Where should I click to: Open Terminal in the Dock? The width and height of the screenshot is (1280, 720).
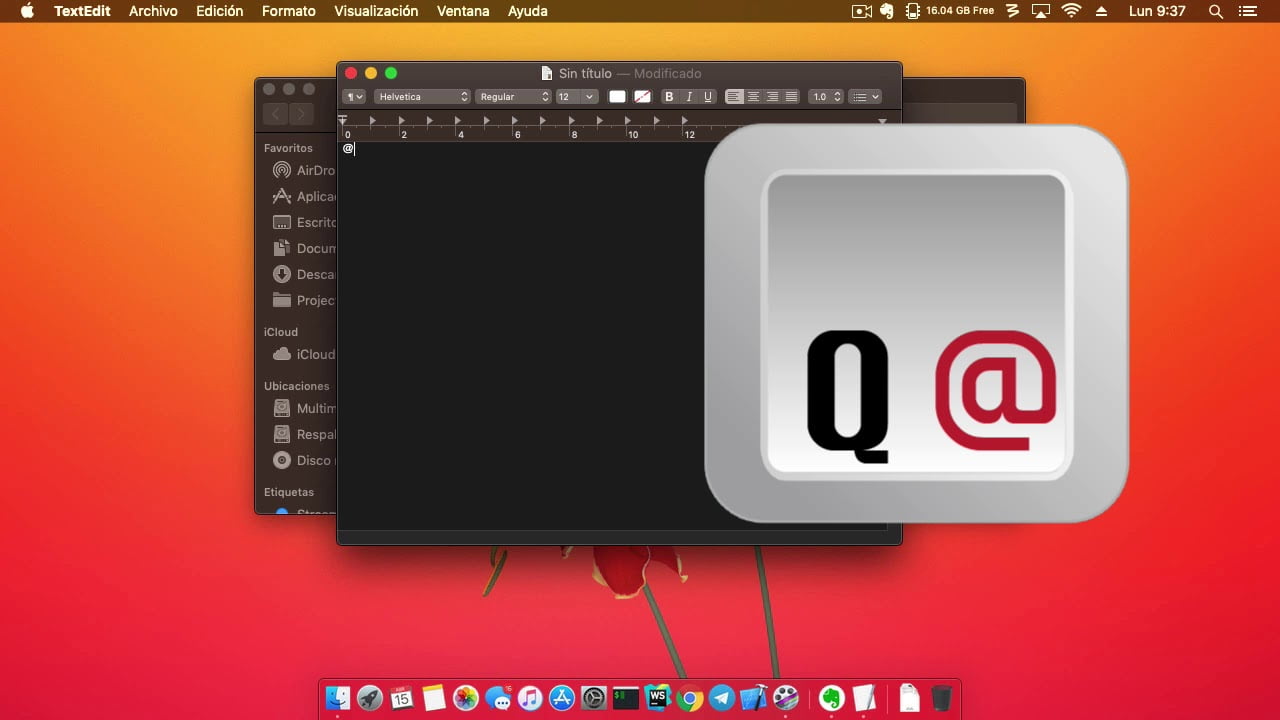[626, 697]
